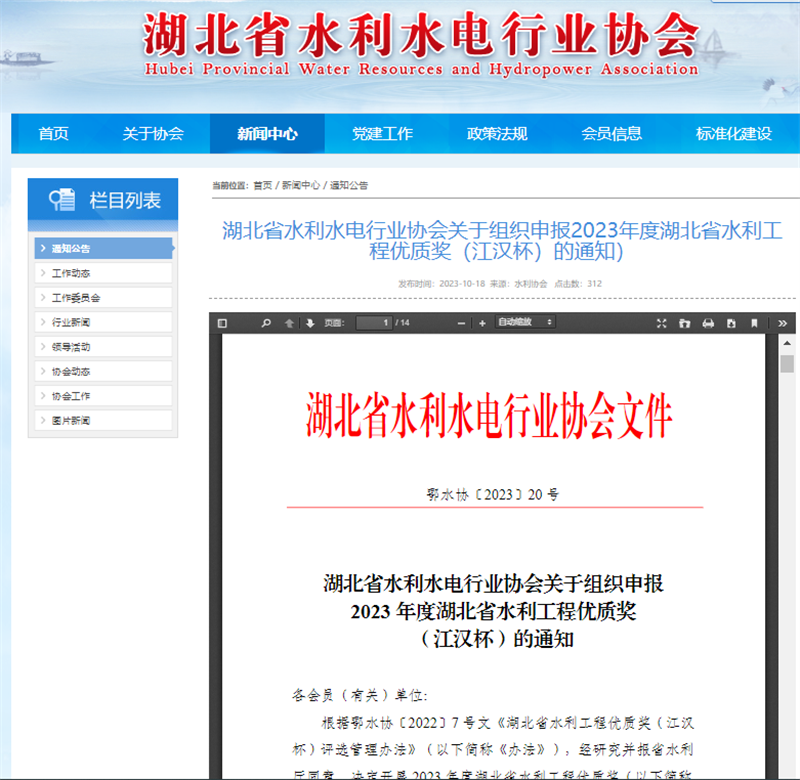Click the next page down-arrow icon
Viewport: 800px width, 780px height.
tap(309, 323)
